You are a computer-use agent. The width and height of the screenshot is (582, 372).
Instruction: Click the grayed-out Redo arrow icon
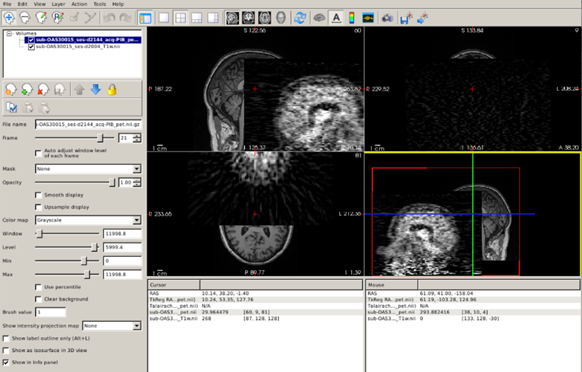(x=125, y=17)
